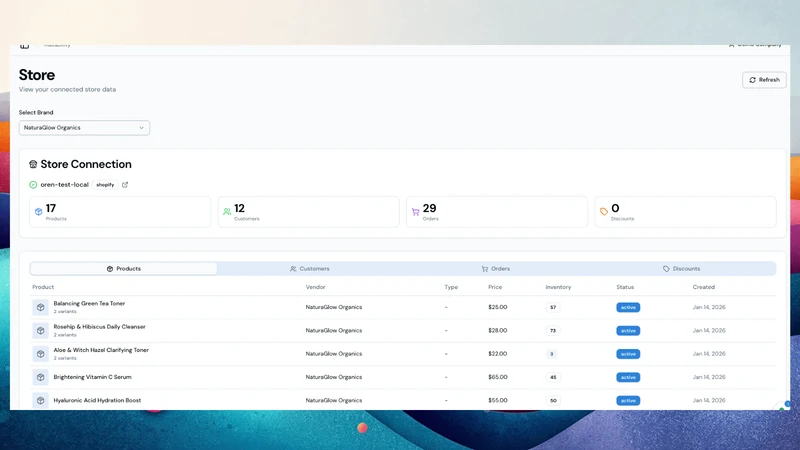This screenshot has width=800, height=450.
Task: Click the oren-test-local store name
Action: click(x=64, y=185)
